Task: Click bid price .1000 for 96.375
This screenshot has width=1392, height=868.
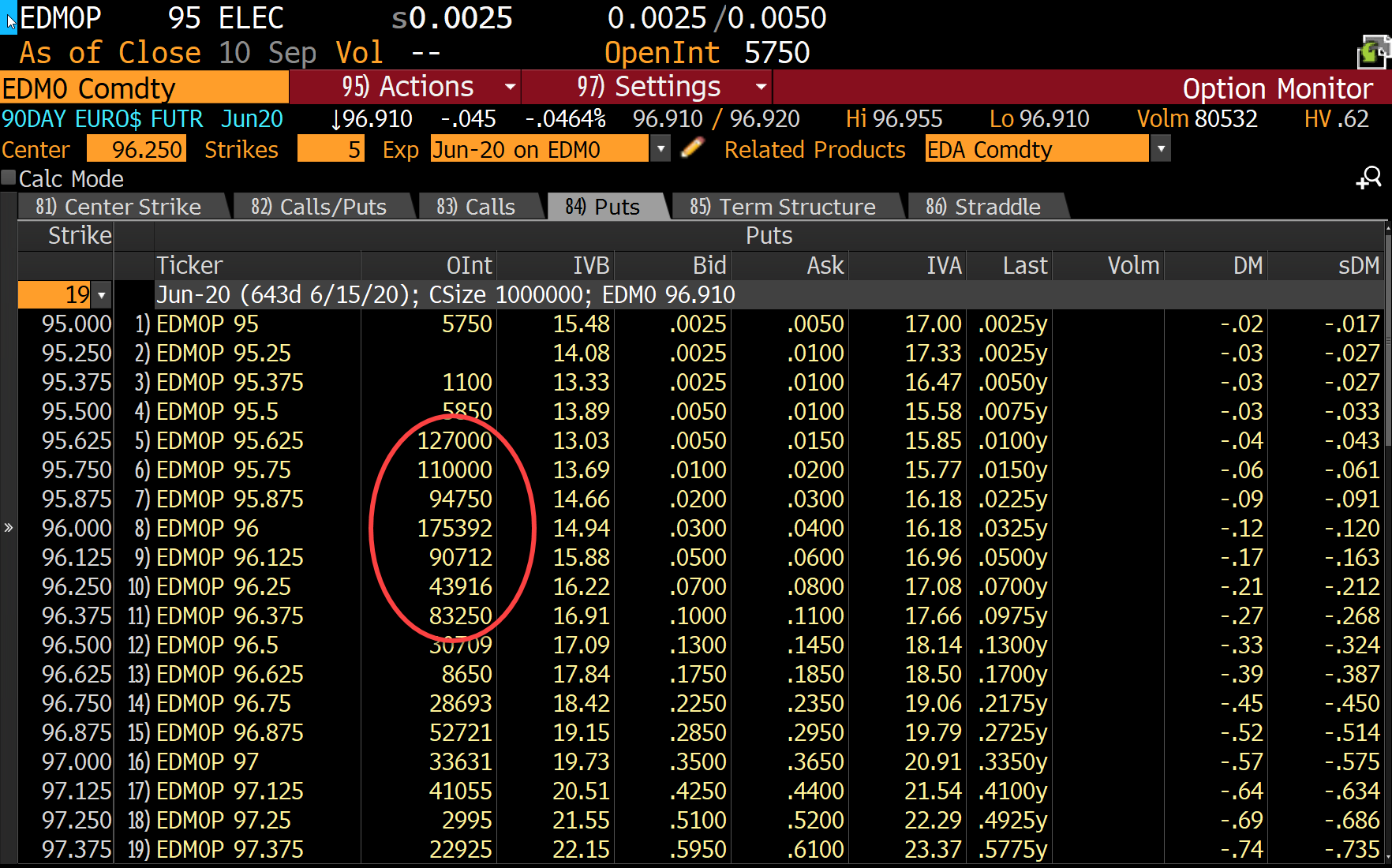Action: click(698, 616)
